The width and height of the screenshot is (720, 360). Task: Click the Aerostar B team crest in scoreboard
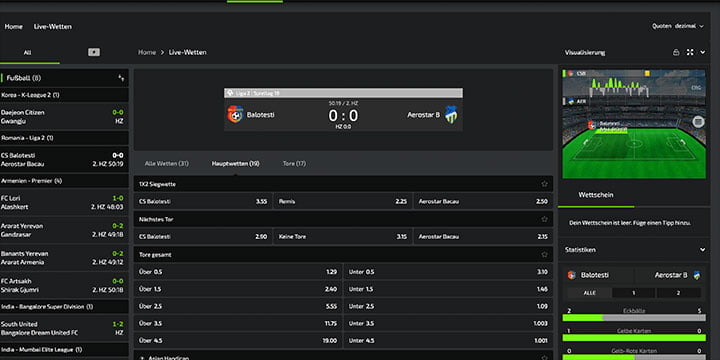pos(451,114)
